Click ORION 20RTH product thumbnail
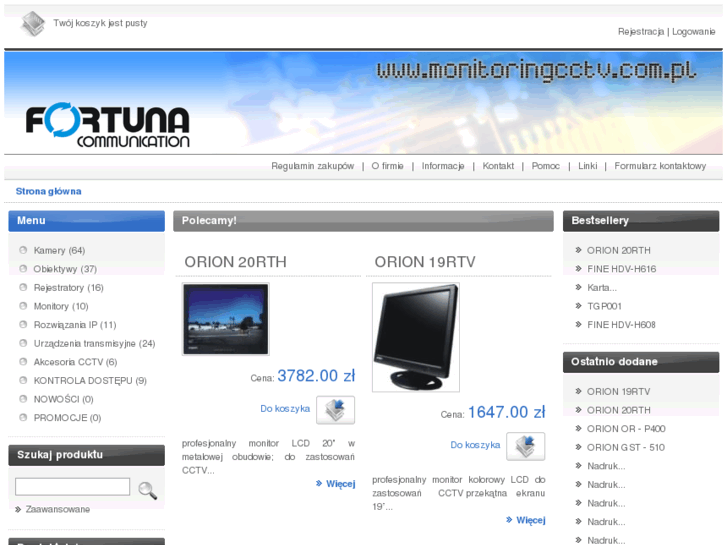The image size is (727, 545). (226, 319)
